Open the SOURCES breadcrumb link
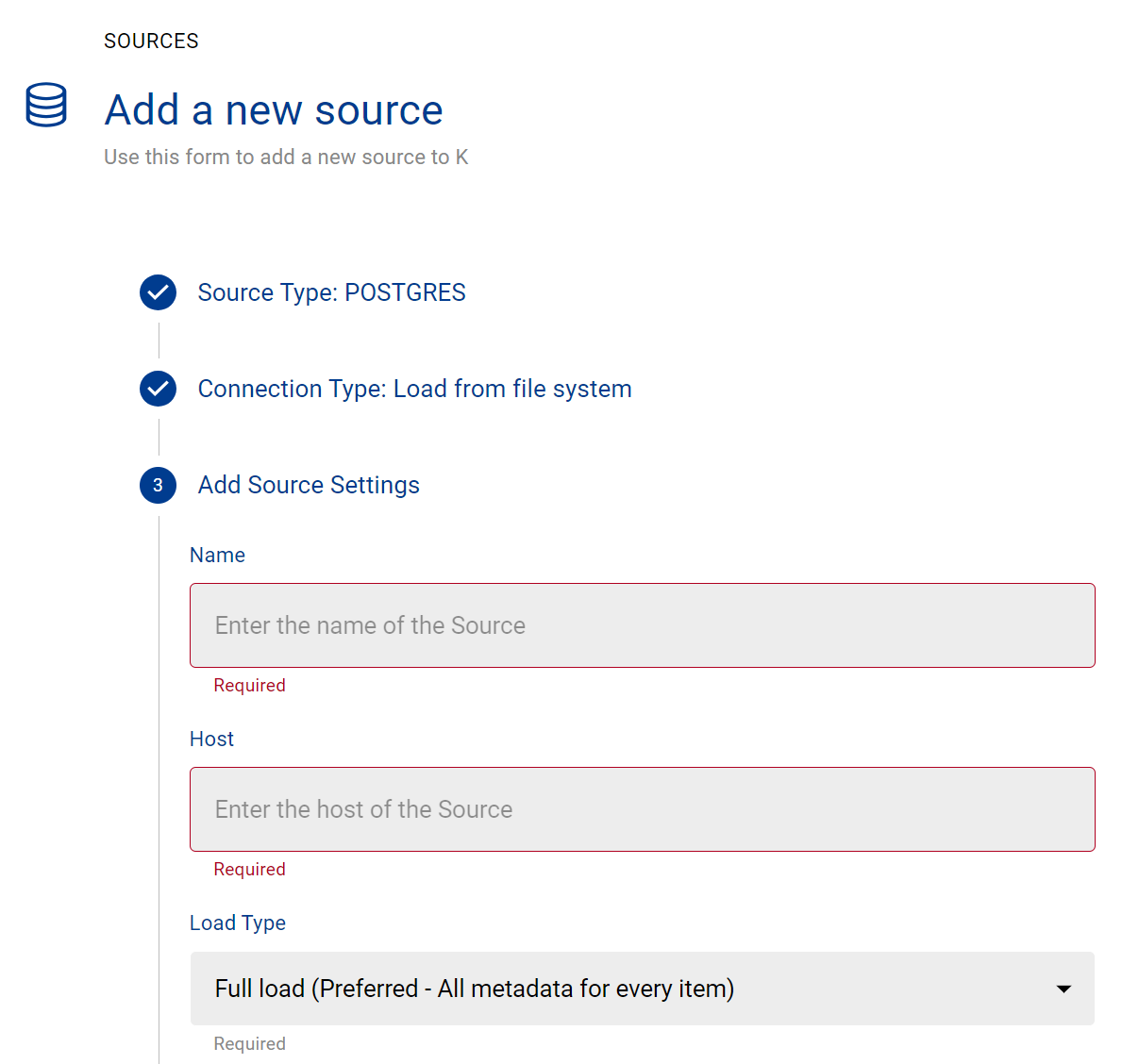 pyautogui.click(x=151, y=41)
